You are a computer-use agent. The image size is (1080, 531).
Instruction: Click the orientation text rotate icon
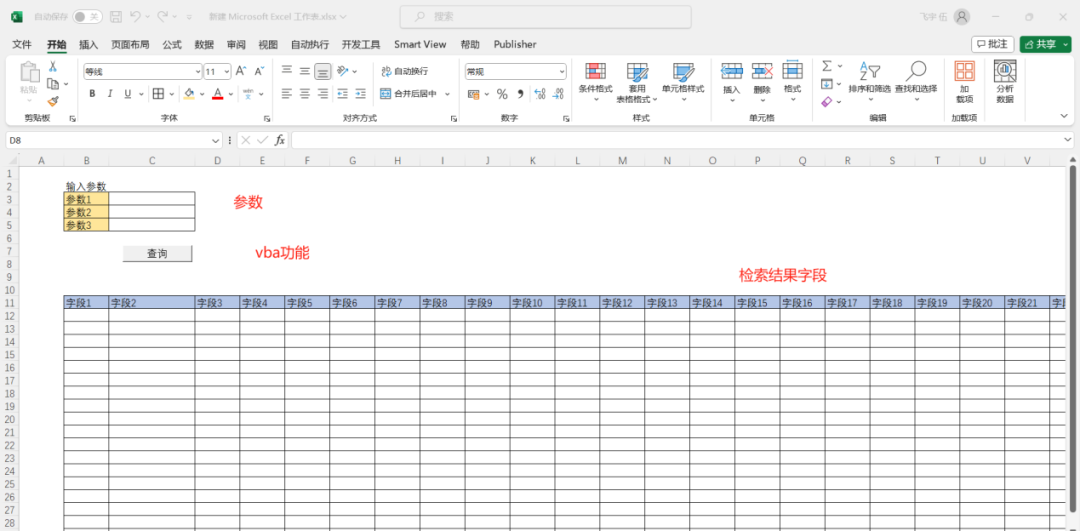coord(342,70)
